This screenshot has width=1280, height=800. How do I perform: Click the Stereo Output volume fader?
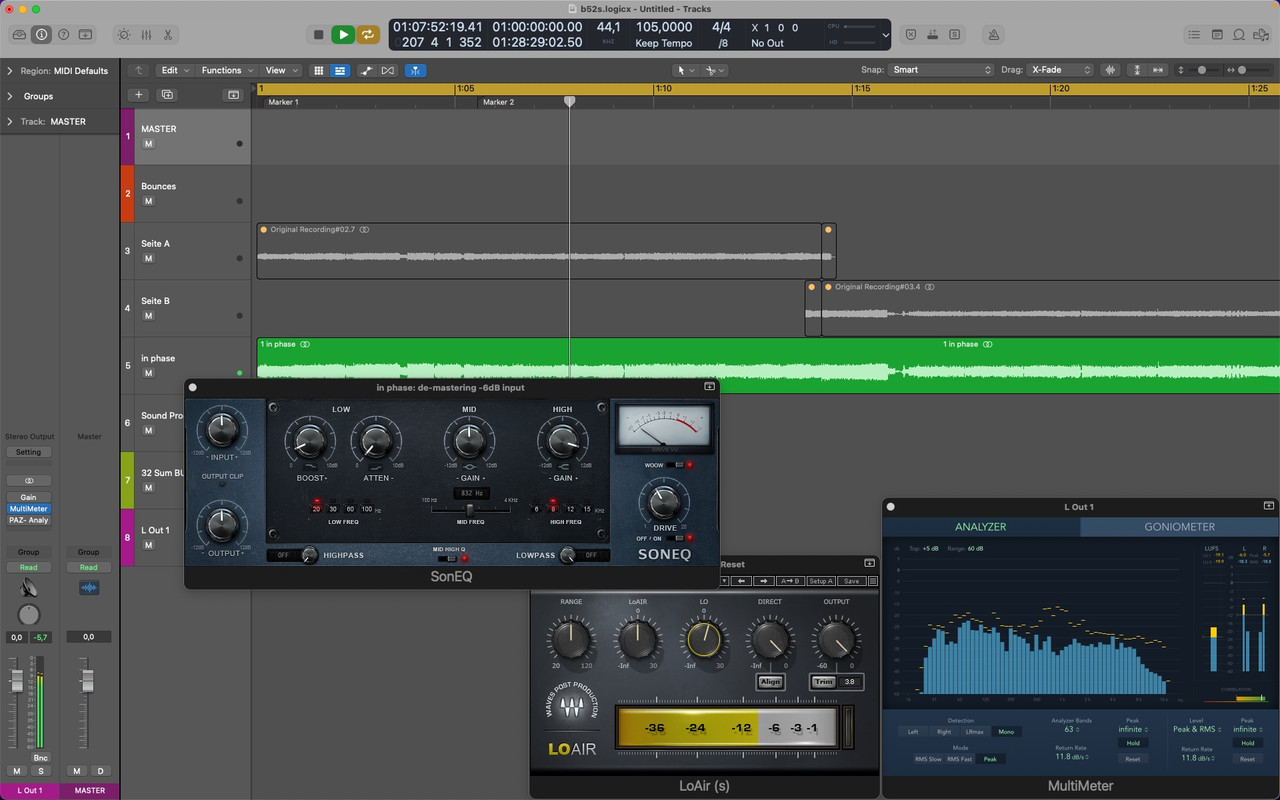pyautogui.click(x=16, y=682)
